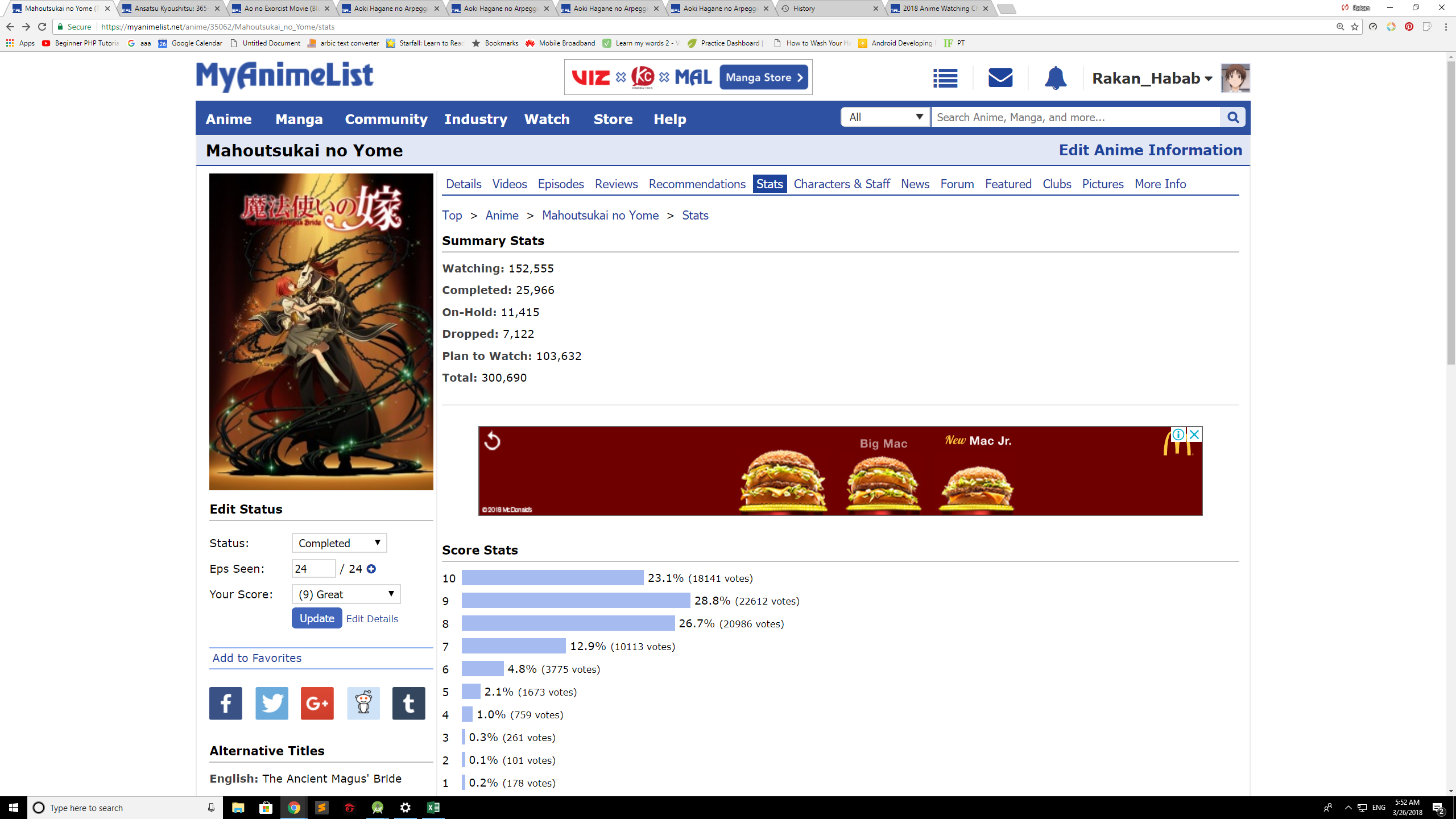The image size is (1456, 819).
Task: Click the Top breadcrumb link
Action: pyautogui.click(x=452, y=216)
